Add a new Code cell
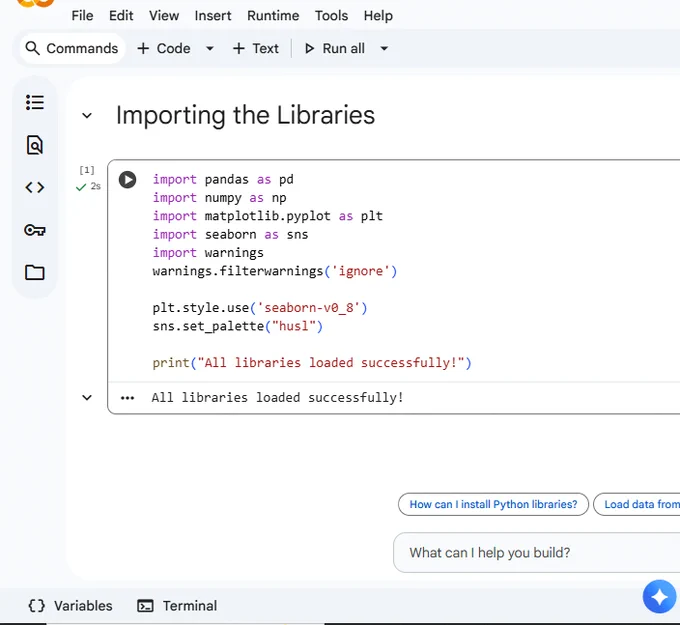 (x=163, y=48)
